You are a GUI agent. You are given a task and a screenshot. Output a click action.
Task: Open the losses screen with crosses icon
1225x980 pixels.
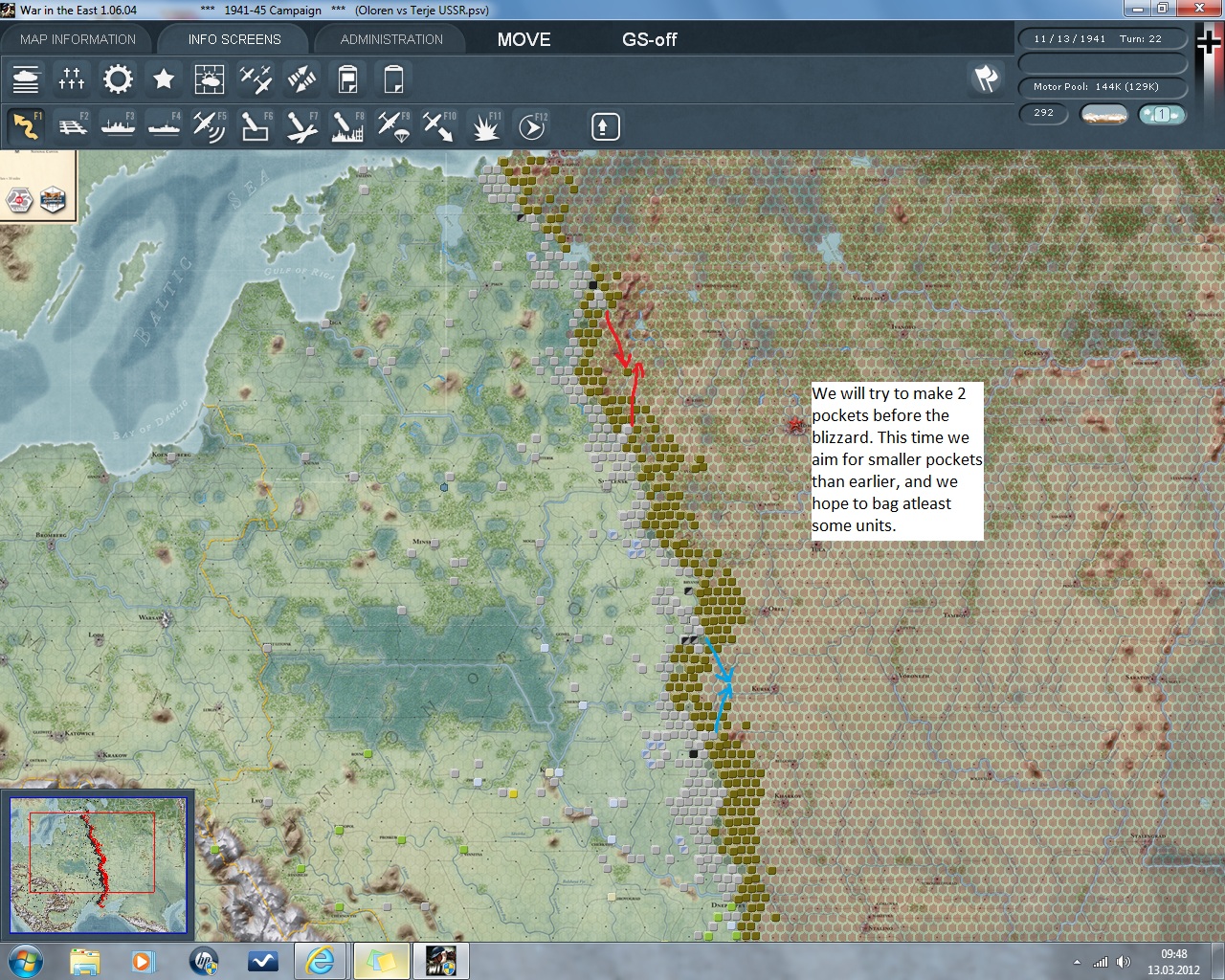point(72,79)
